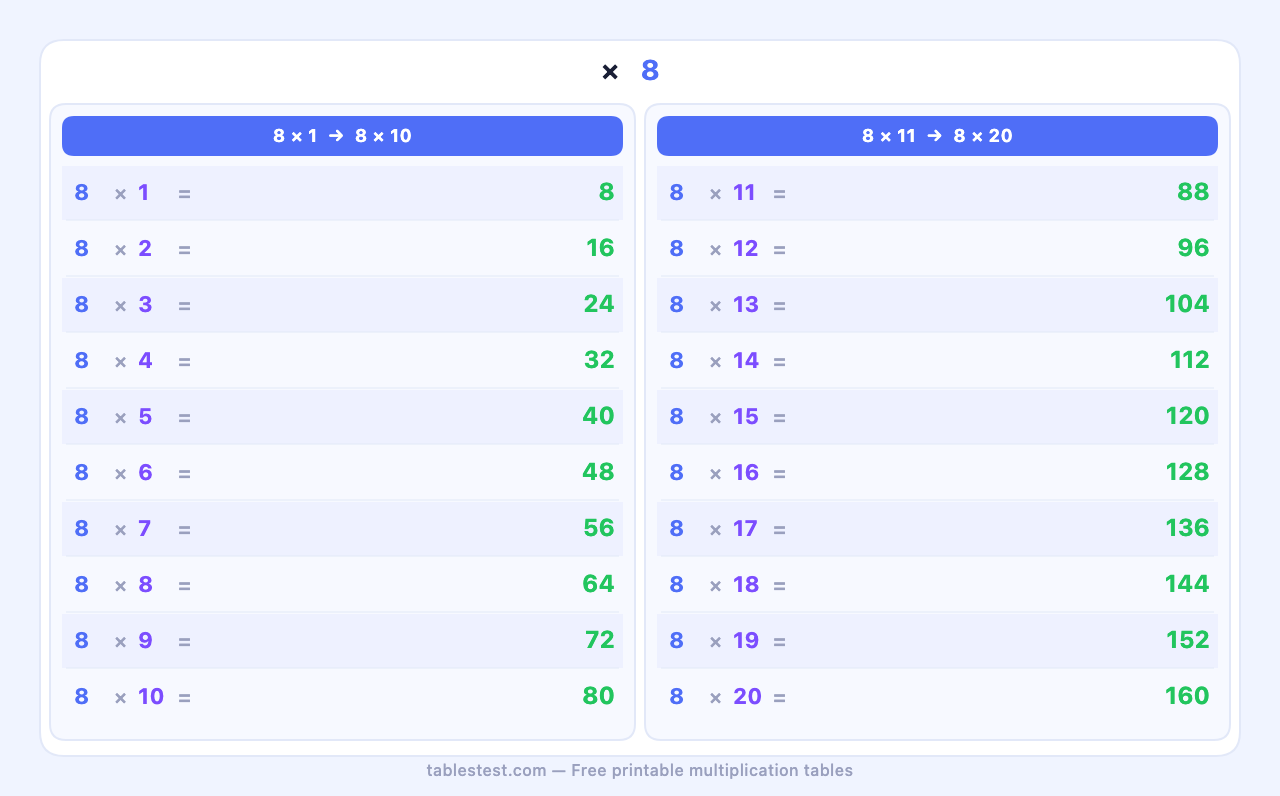
Task: Click the gray × symbol in the 8 × 9 row
Action: point(120,641)
